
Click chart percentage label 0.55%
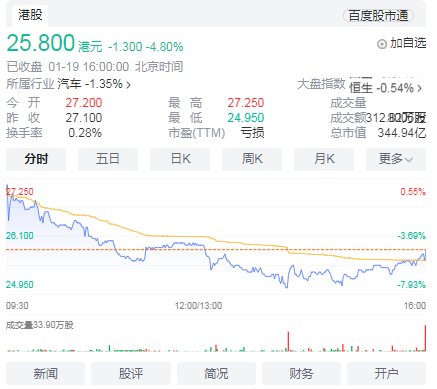point(413,192)
